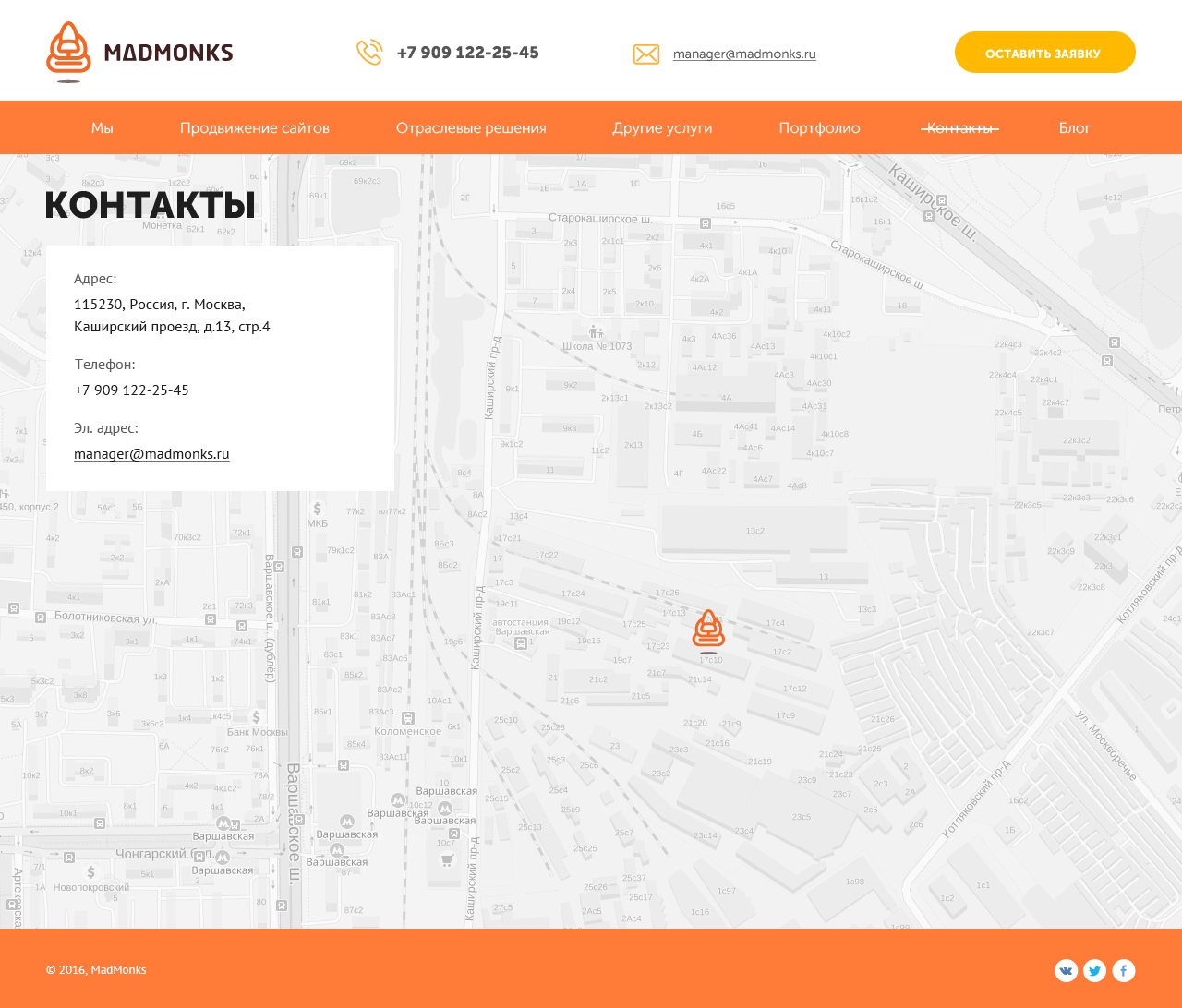Click the Школа № 1073 map icon
The height and width of the screenshot is (1008, 1182).
pyautogui.click(x=596, y=332)
